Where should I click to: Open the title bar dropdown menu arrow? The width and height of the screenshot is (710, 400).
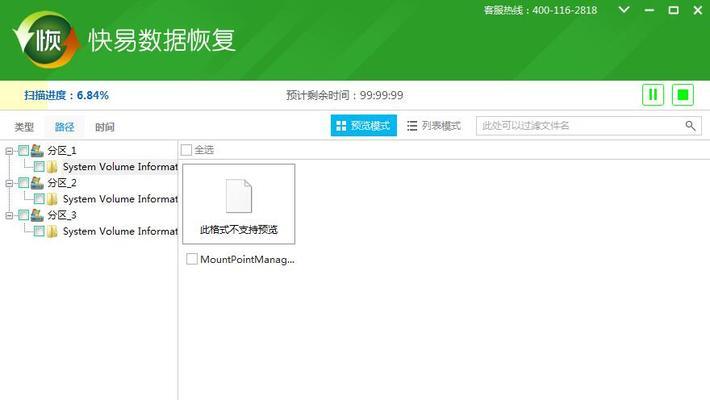(624, 10)
